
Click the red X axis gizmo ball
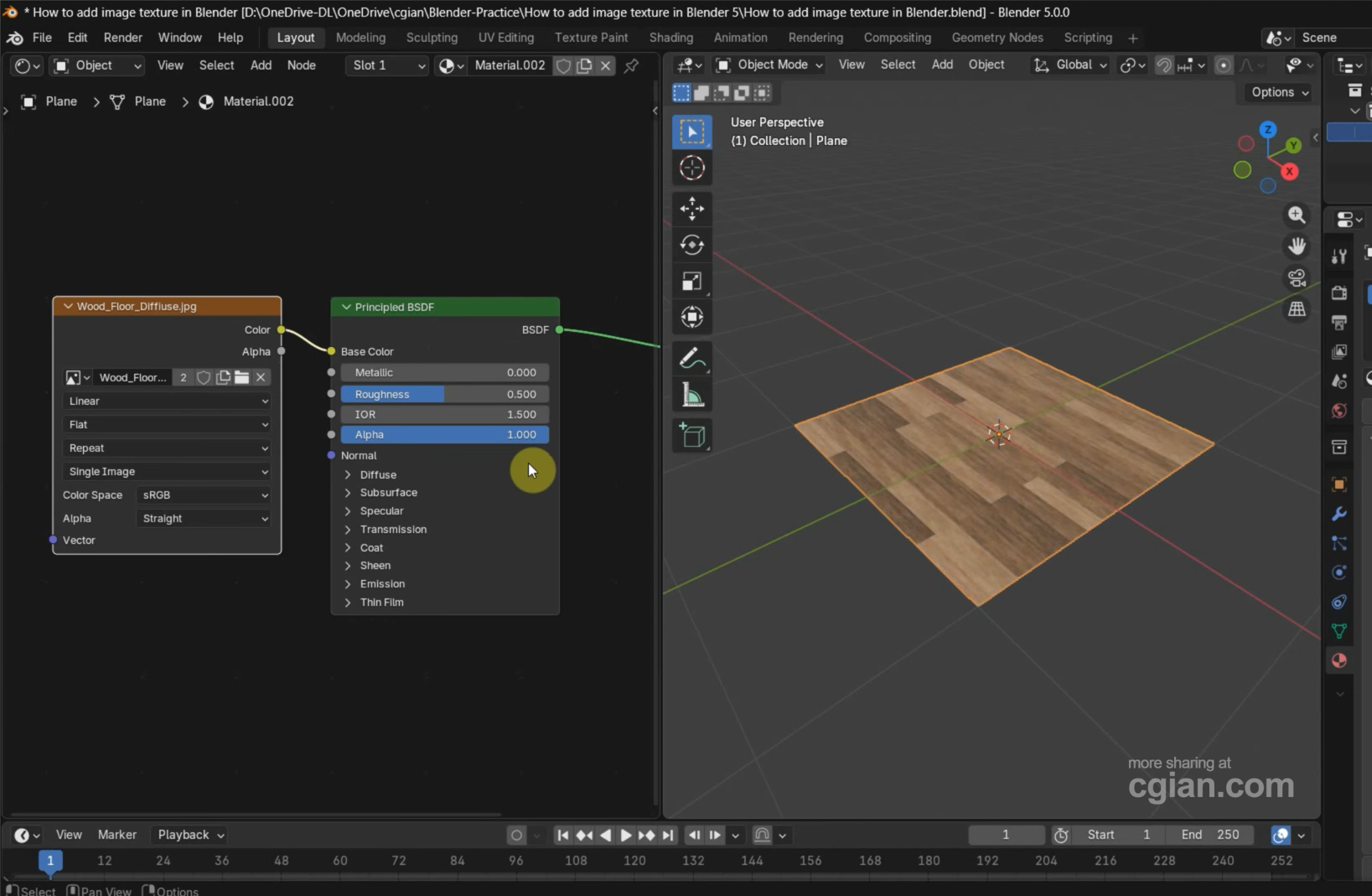click(1289, 171)
